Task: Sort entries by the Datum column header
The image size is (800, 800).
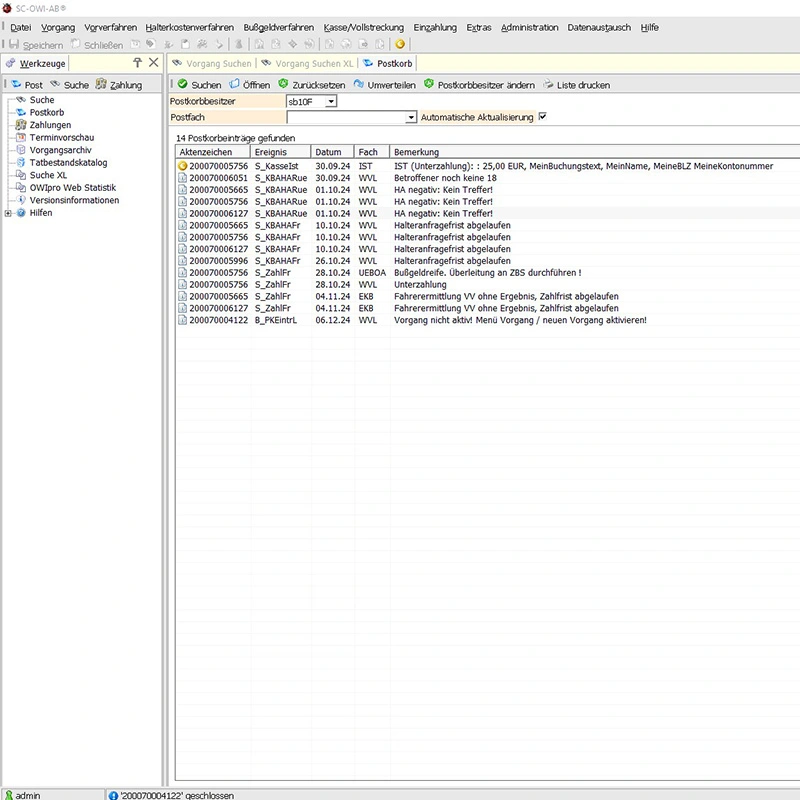Action: 328,152
